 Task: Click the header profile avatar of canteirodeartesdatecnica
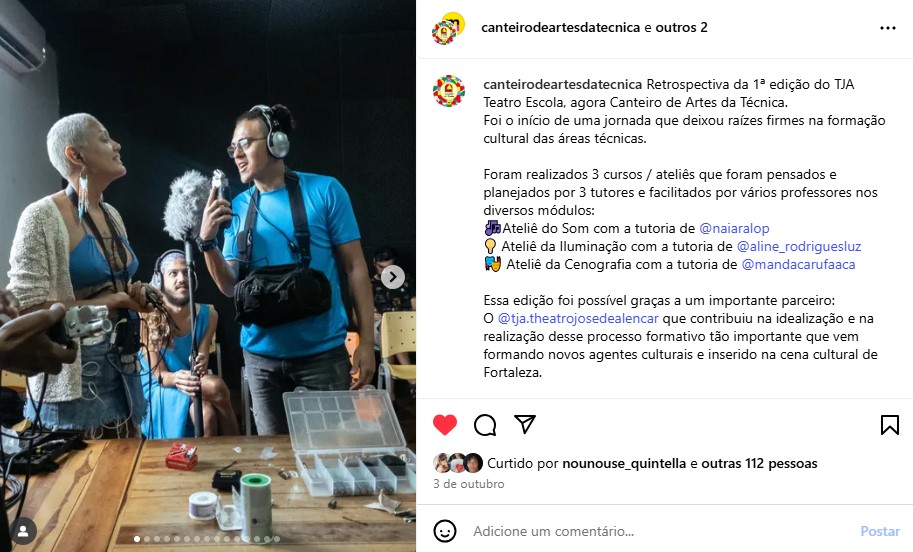(x=448, y=28)
